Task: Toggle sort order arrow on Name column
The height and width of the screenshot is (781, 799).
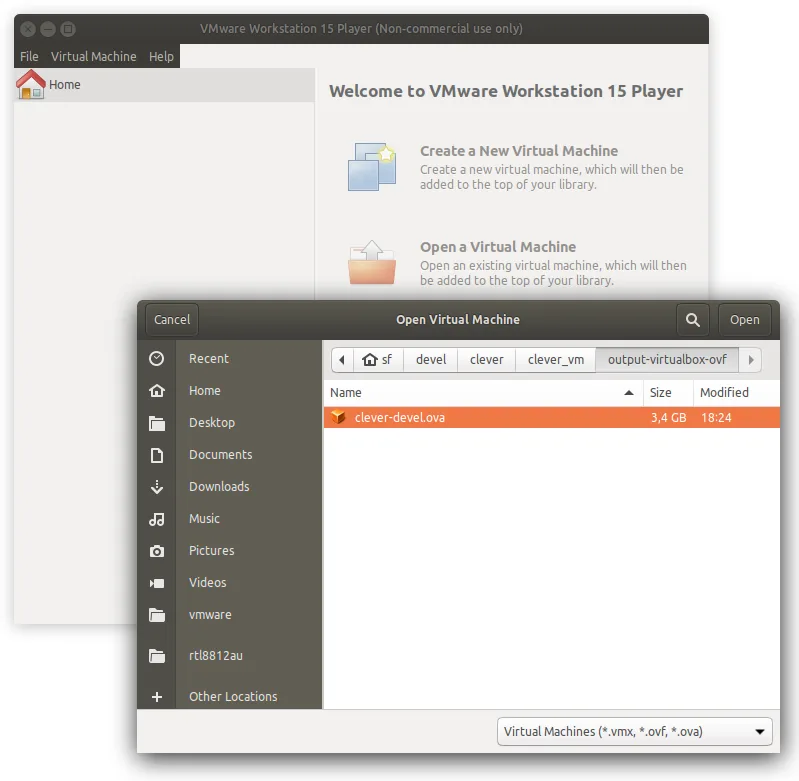Action: (x=629, y=393)
